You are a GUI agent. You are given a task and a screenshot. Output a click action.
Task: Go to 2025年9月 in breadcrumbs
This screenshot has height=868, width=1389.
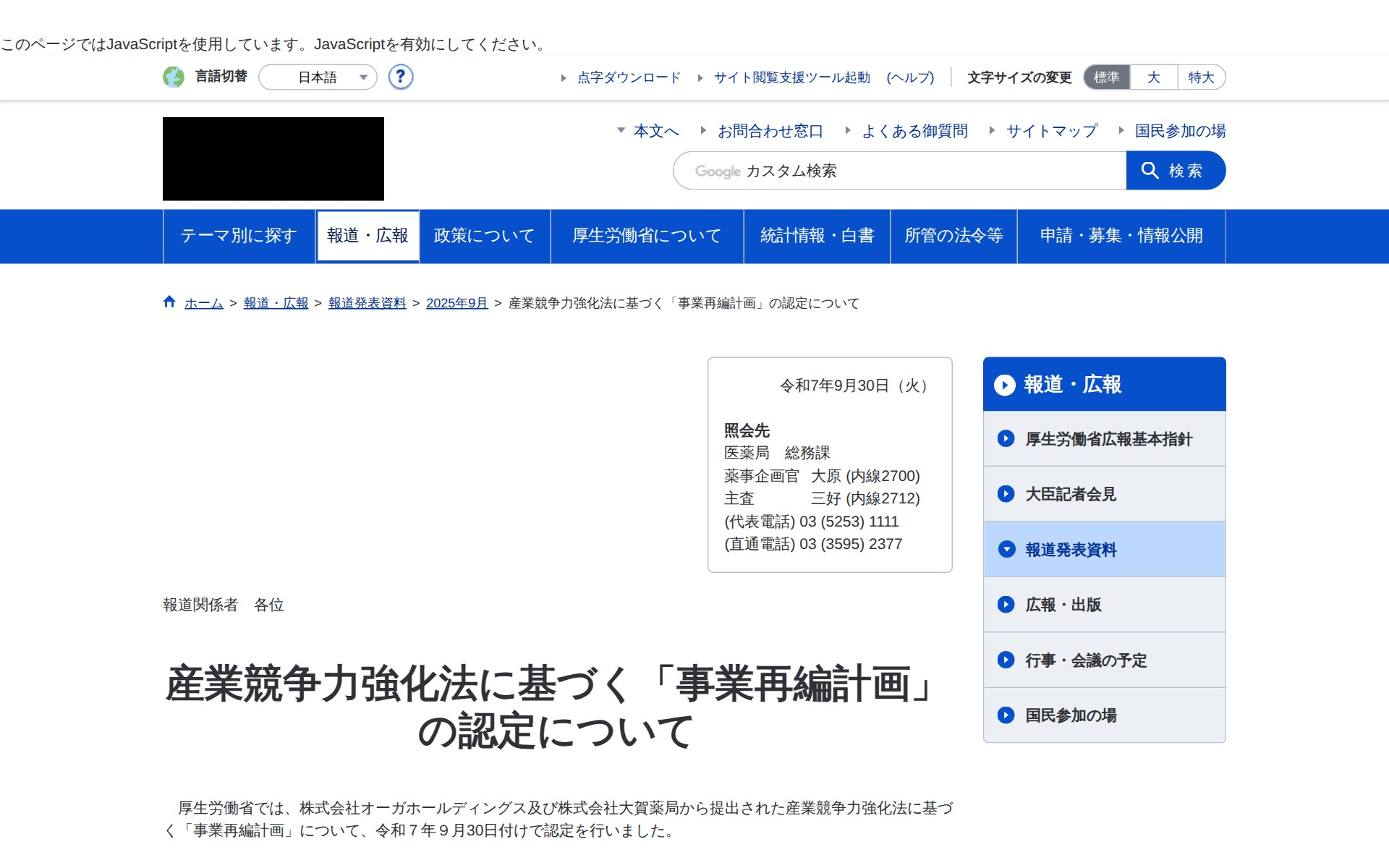tap(456, 303)
